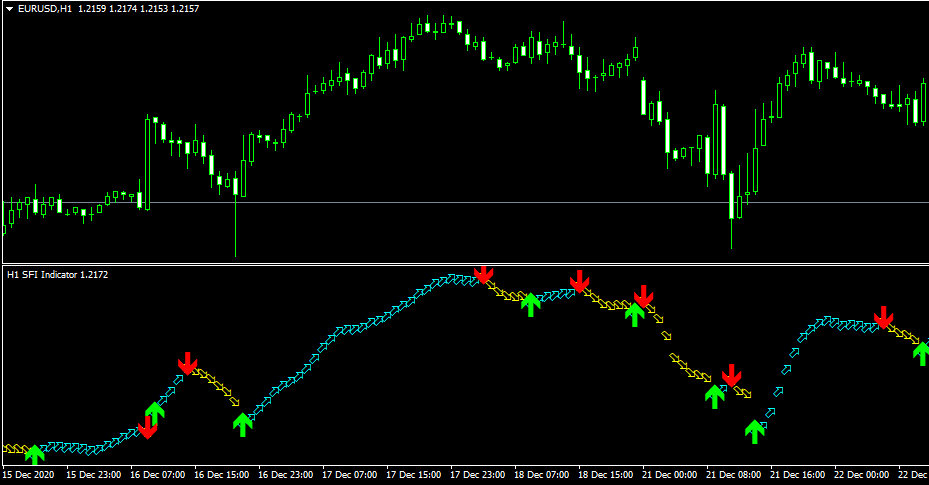Screen dimensions: 929x485
Task: Click the topmost red down arrow
Action: pos(484,272)
